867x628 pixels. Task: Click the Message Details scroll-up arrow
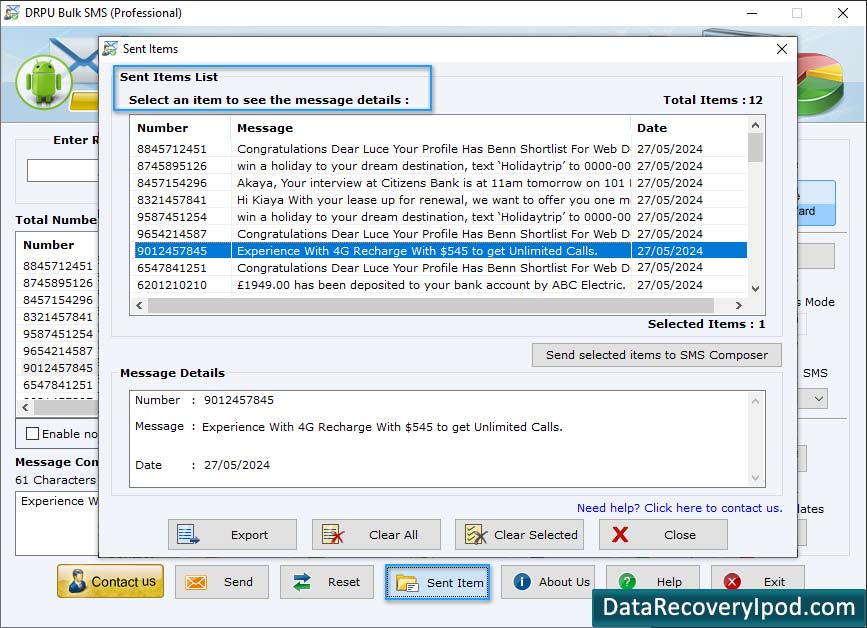point(755,401)
